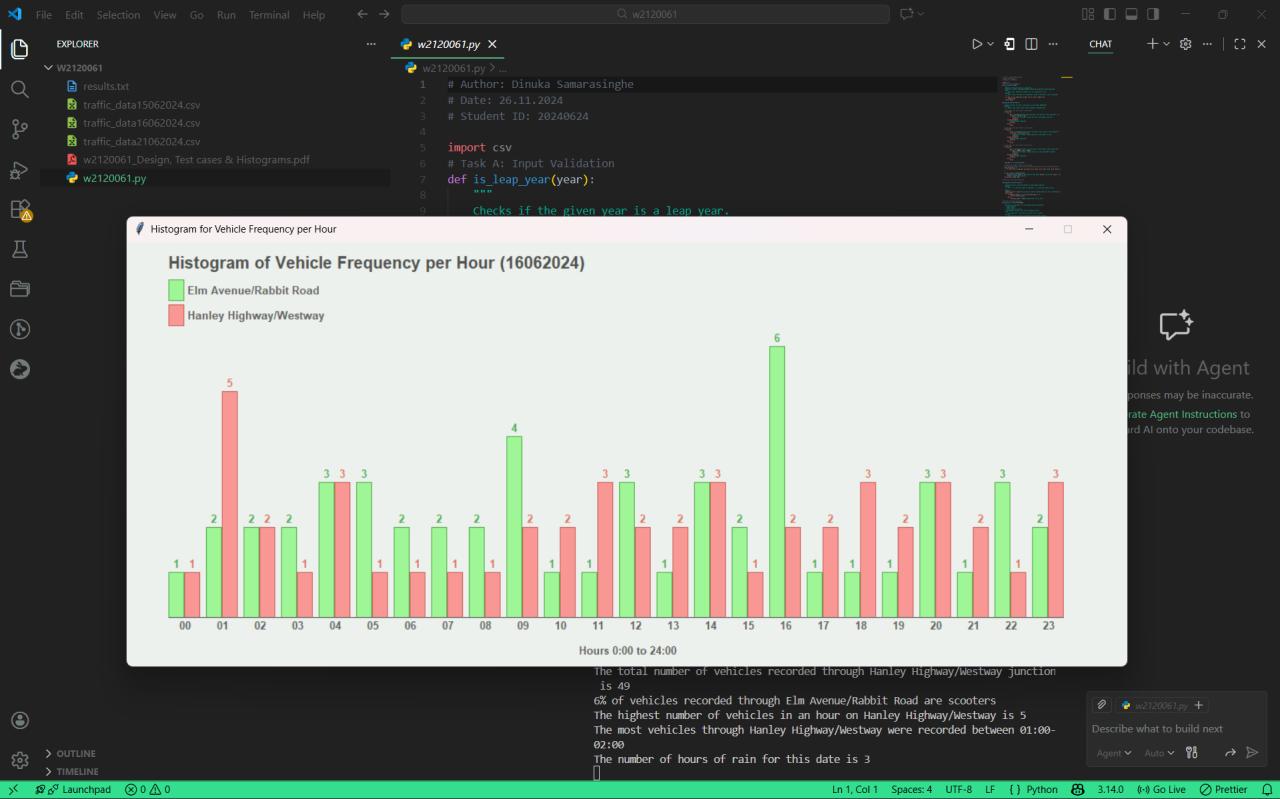Click the green Elm Avenue/Rabbit Road legend swatch
The image size is (1280, 799).
tap(176, 290)
